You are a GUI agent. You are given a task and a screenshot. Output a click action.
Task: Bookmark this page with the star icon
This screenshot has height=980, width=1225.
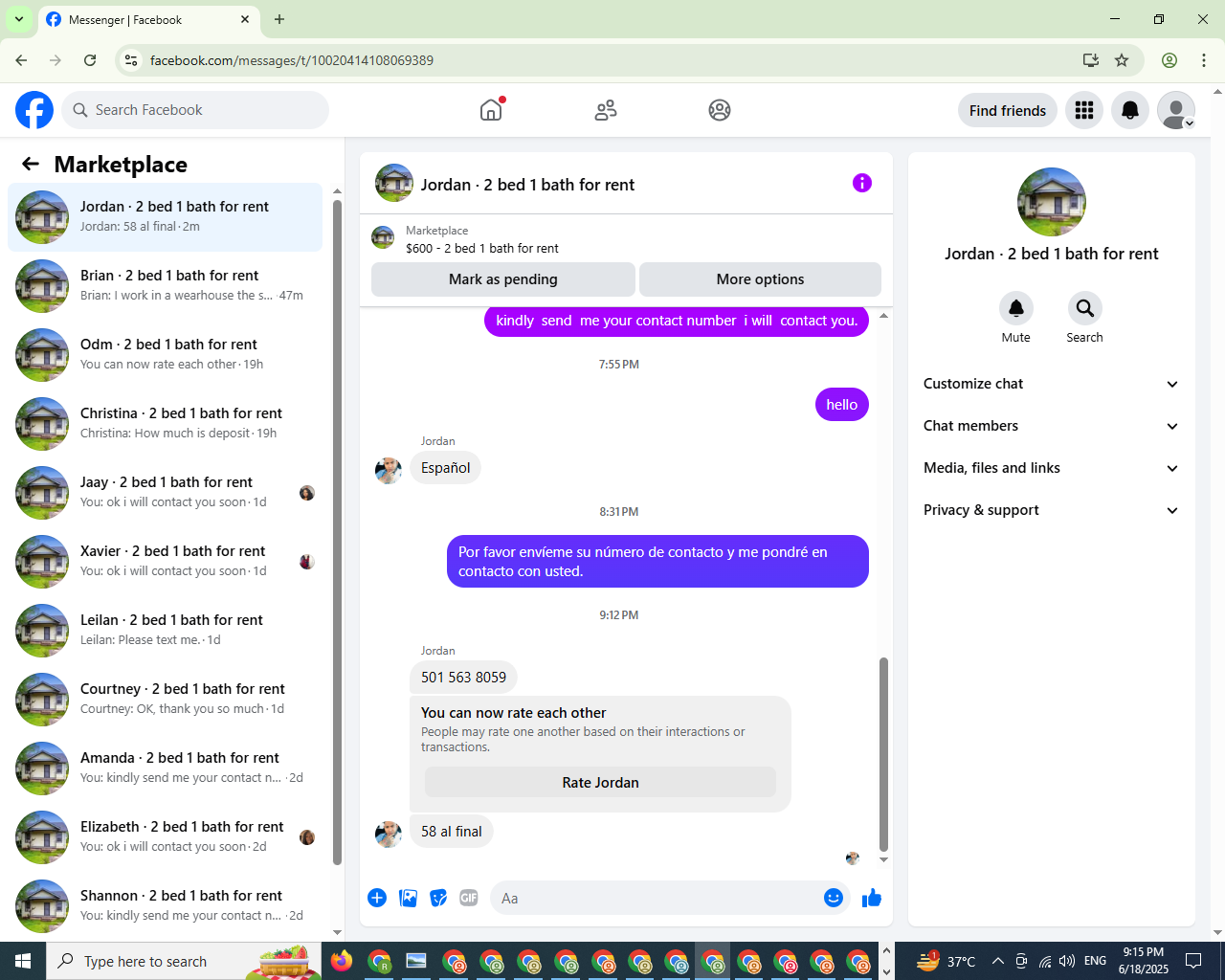(x=1122, y=60)
